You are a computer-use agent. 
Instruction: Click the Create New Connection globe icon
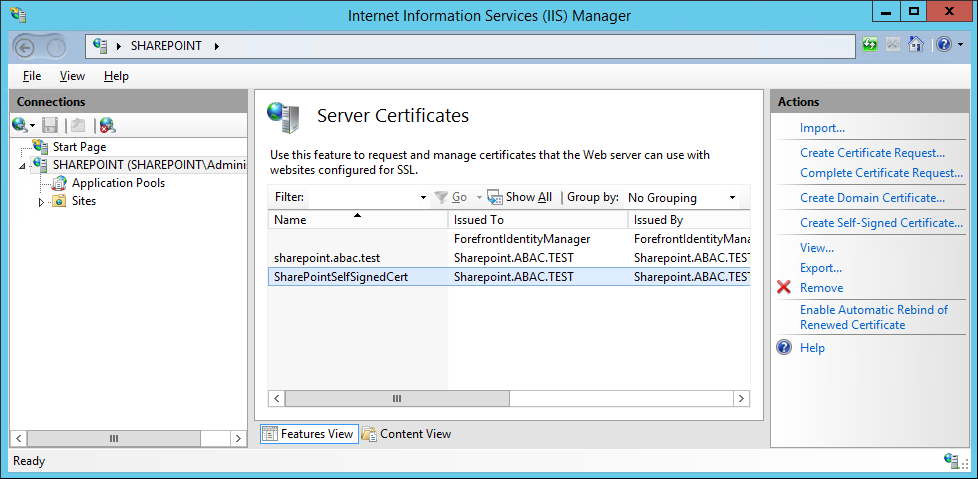click(x=19, y=125)
